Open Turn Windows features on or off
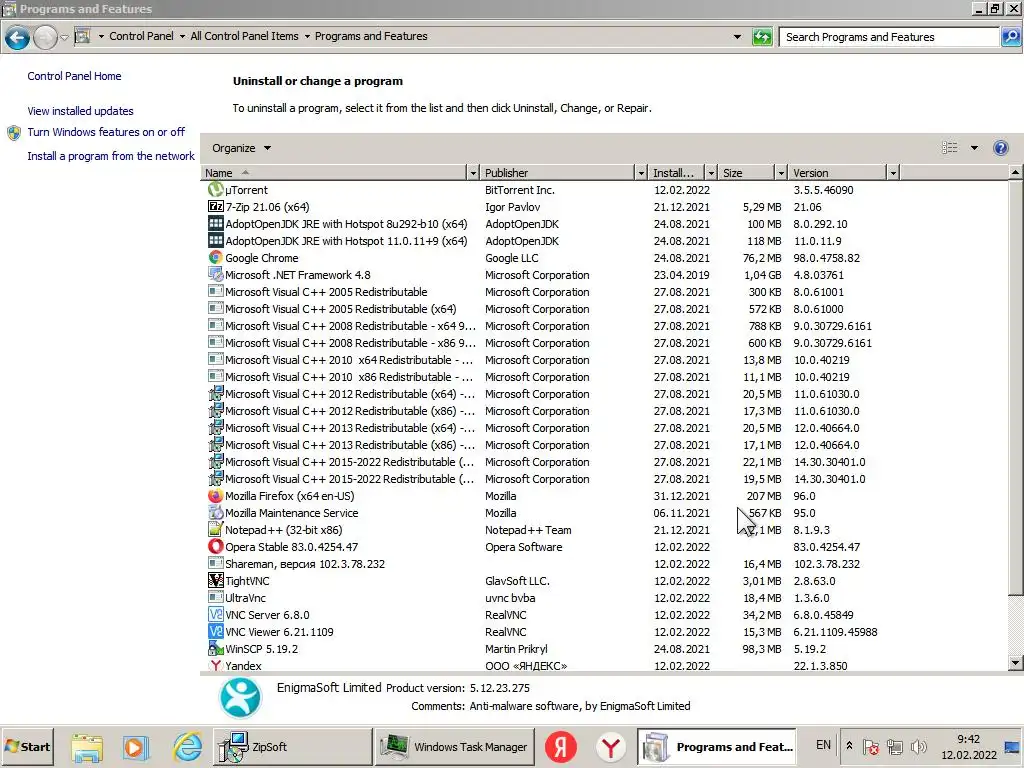The height and width of the screenshot is (768, 1024). tap(106, 132)
